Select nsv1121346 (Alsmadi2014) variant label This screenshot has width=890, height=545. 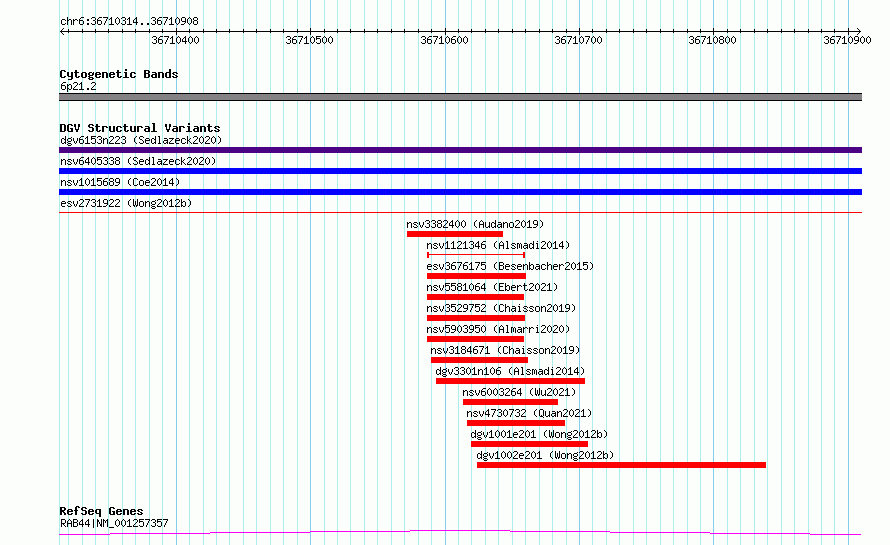[498, 245]
